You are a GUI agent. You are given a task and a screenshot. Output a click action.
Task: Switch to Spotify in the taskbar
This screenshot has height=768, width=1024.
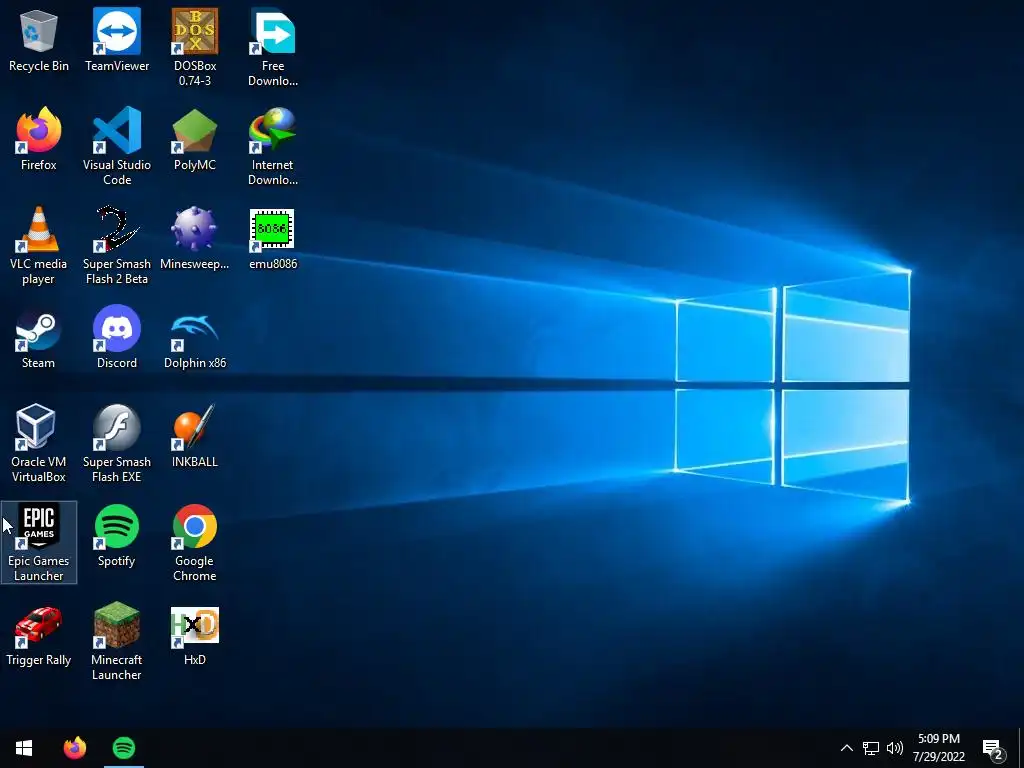point(123,748)
